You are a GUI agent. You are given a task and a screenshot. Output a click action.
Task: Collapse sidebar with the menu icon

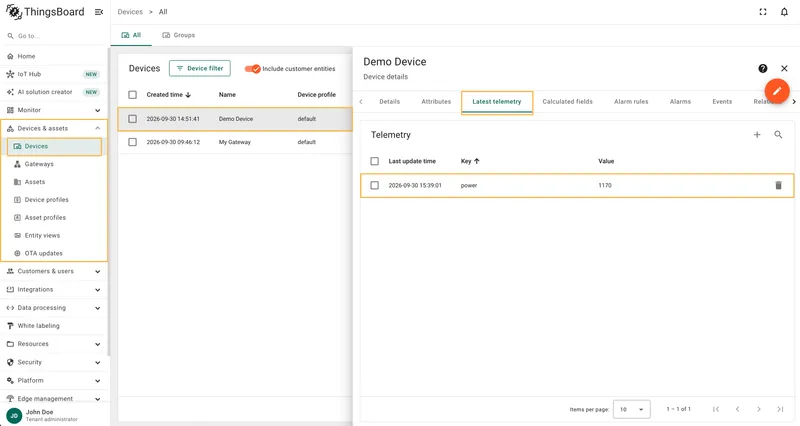click(99, 12)
